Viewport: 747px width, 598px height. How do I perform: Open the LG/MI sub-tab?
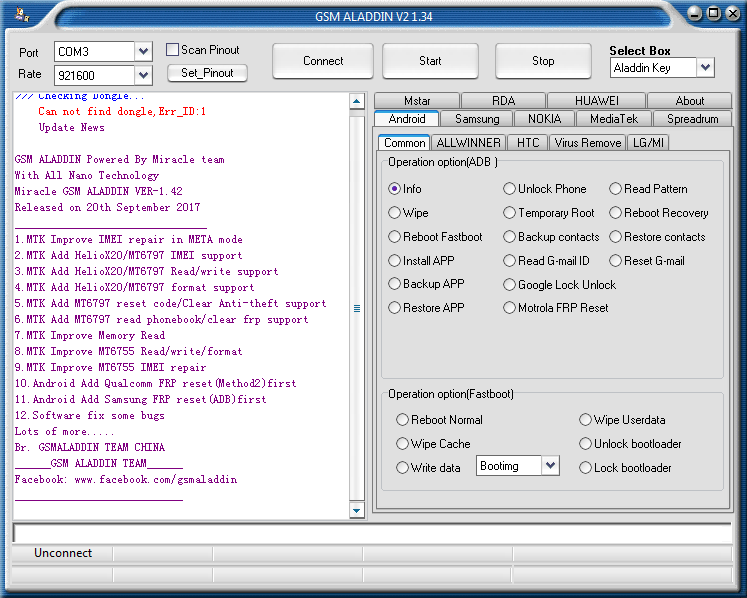coord(648,142)
